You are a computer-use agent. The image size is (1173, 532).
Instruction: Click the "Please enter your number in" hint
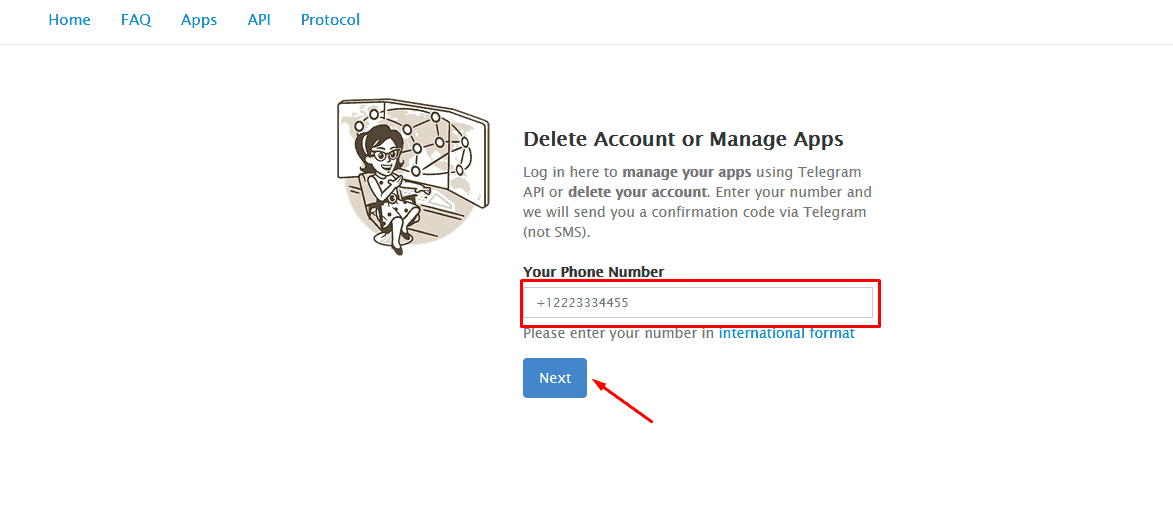[618, 333]
